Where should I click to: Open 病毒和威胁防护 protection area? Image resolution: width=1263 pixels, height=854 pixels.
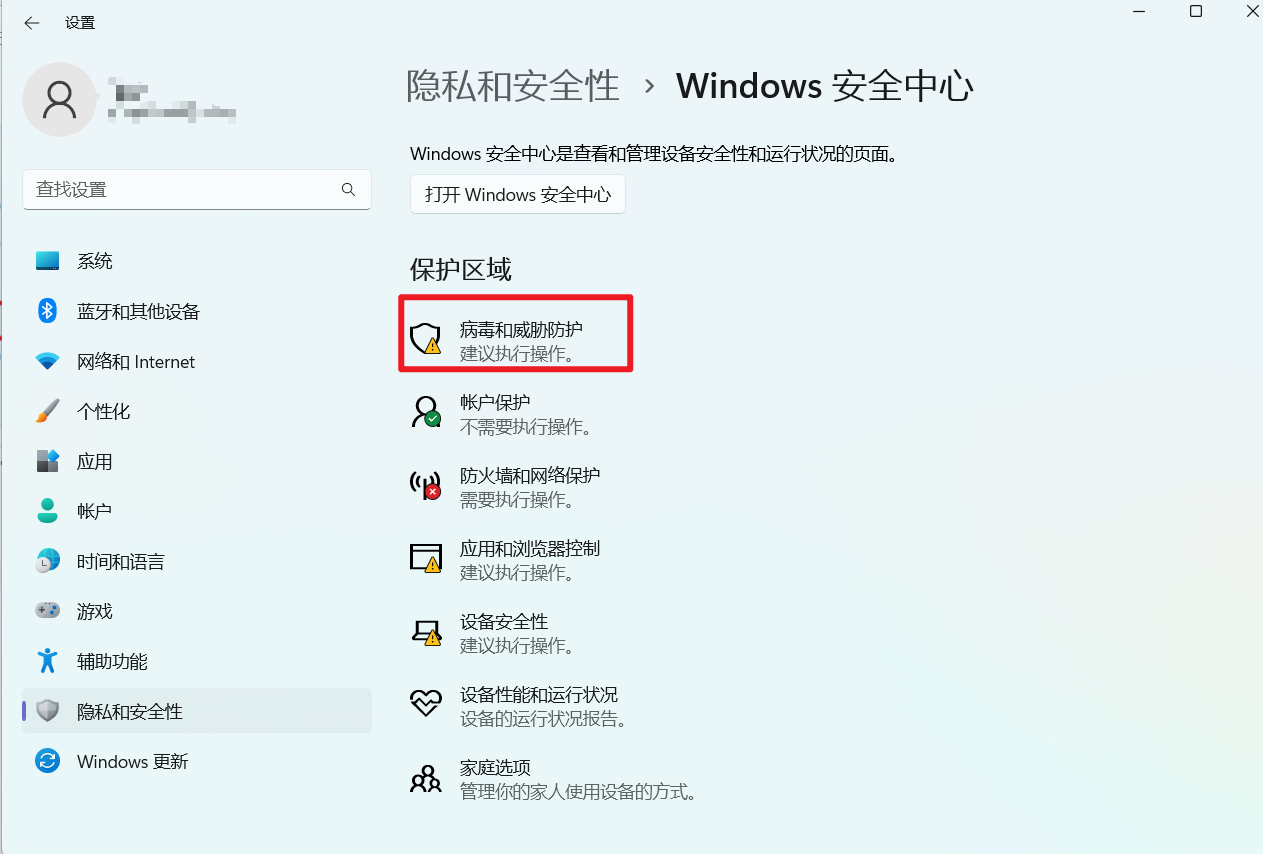(x=516, y=340)
